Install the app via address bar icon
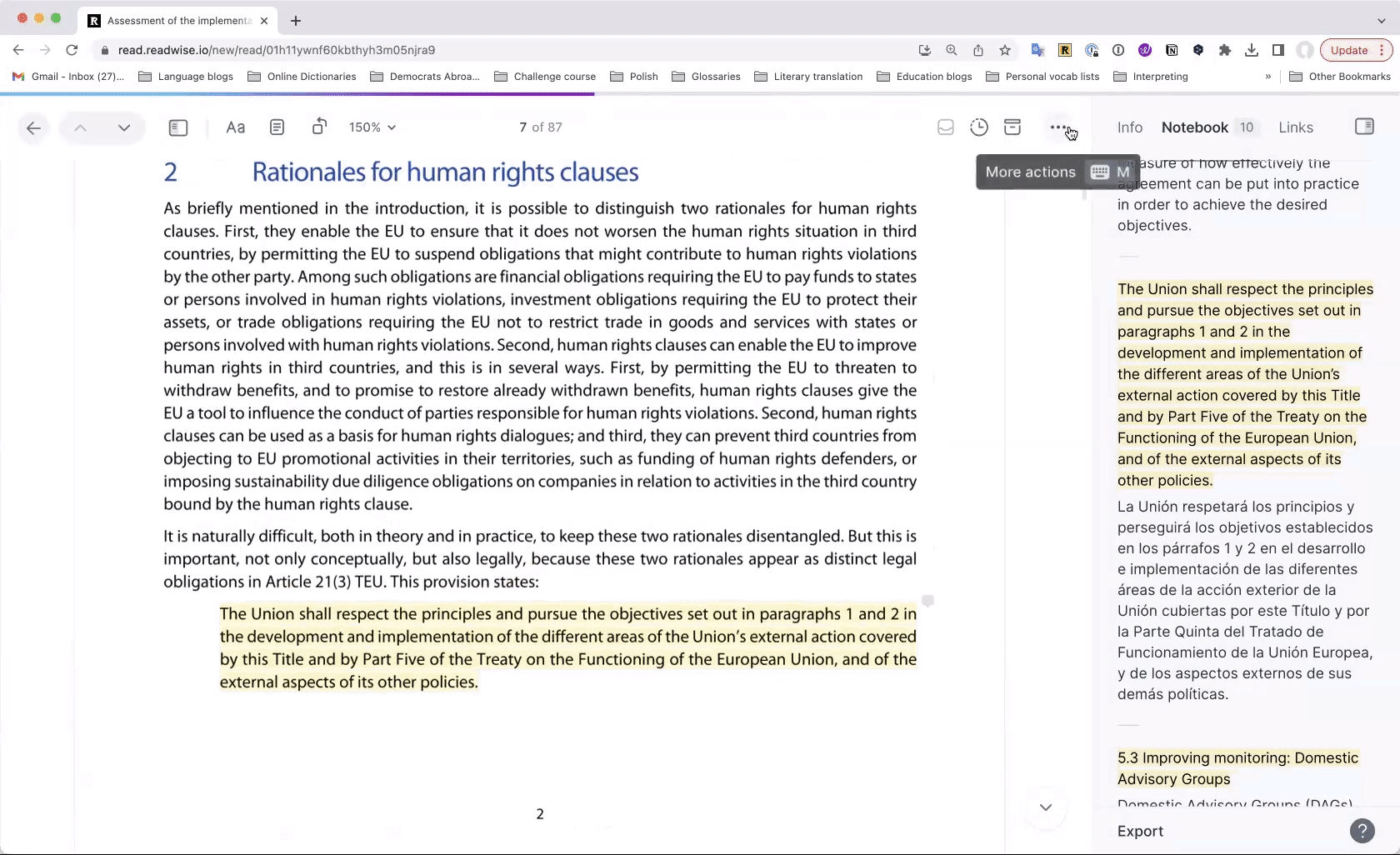 coord(925,50)
